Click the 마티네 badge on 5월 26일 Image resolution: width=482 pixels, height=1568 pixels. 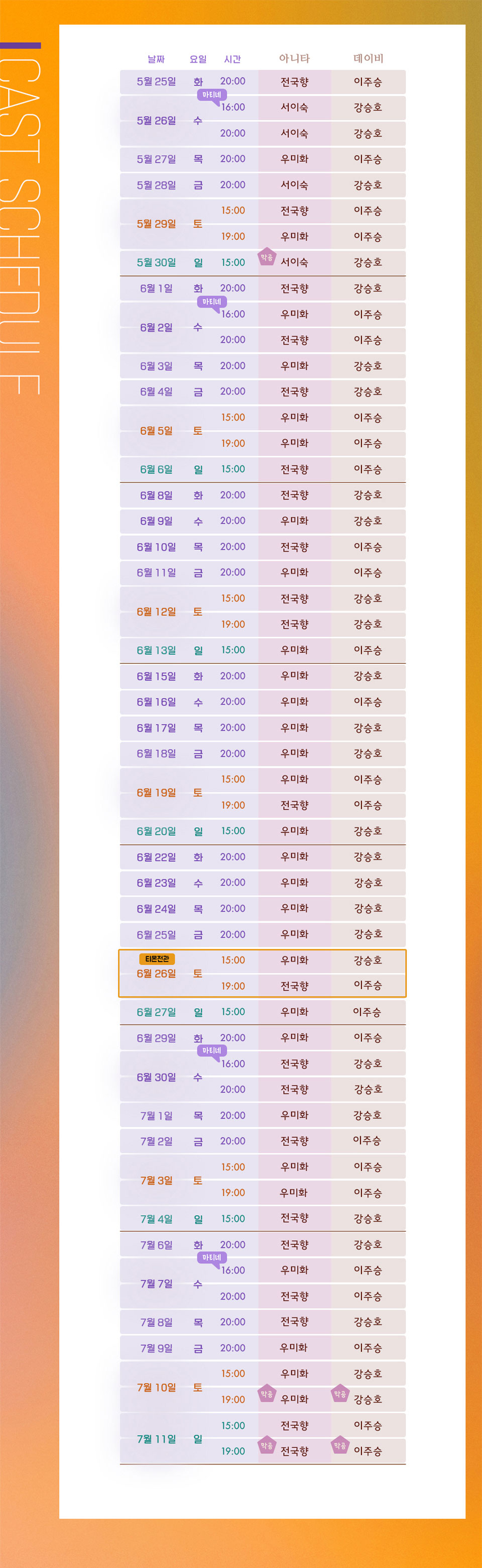[x=211, y=95]
